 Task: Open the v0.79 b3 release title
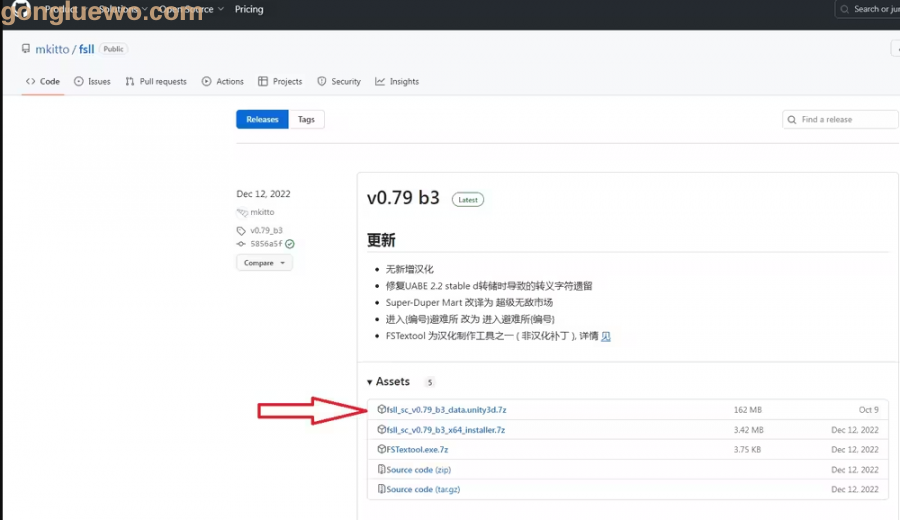click(403, 197)
